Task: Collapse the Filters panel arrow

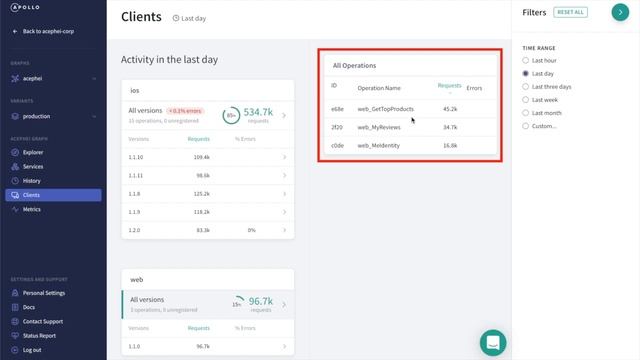Action: pyautogui.click(x=620, y=12)
